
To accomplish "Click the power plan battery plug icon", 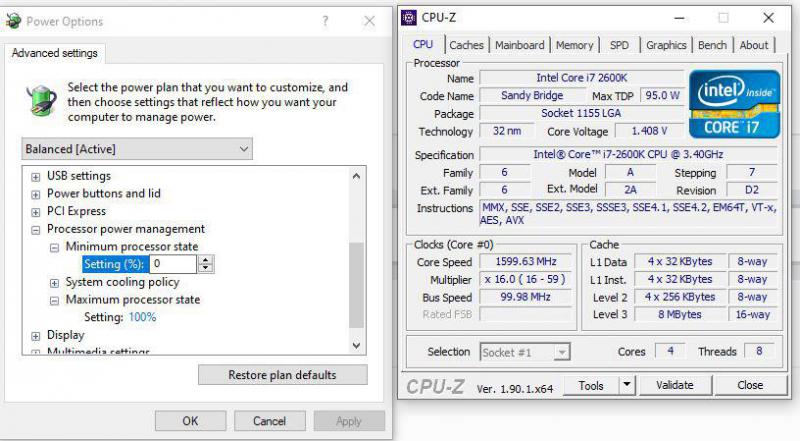I will (41, 101).
